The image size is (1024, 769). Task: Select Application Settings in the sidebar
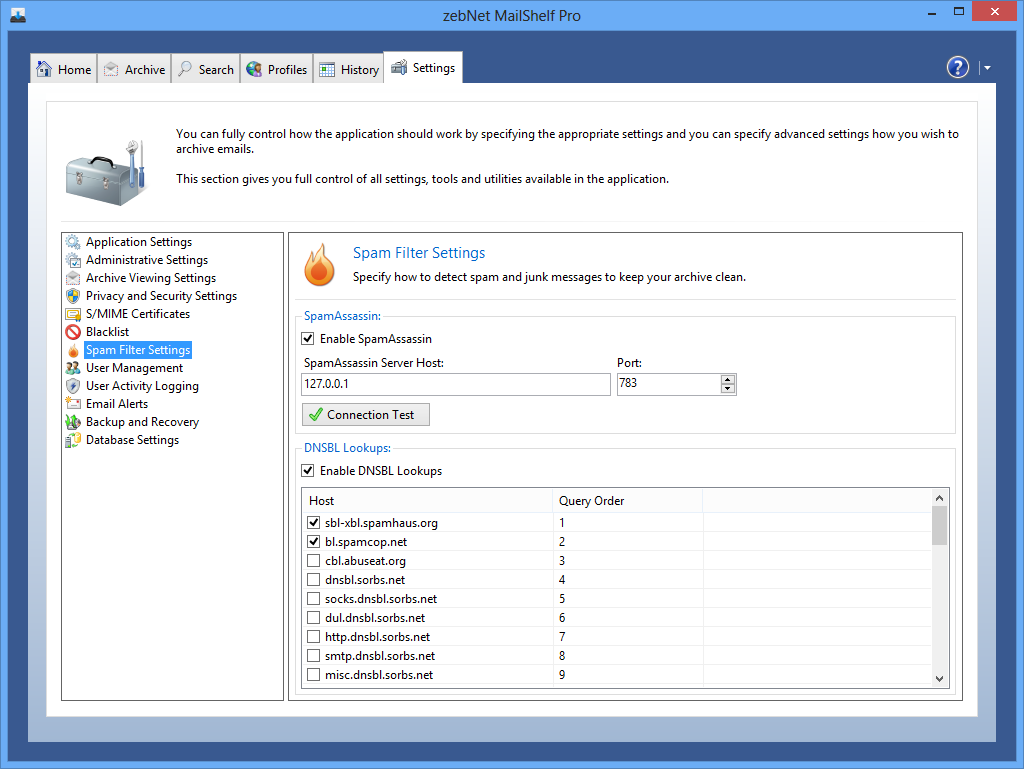(x=138, y=242)
